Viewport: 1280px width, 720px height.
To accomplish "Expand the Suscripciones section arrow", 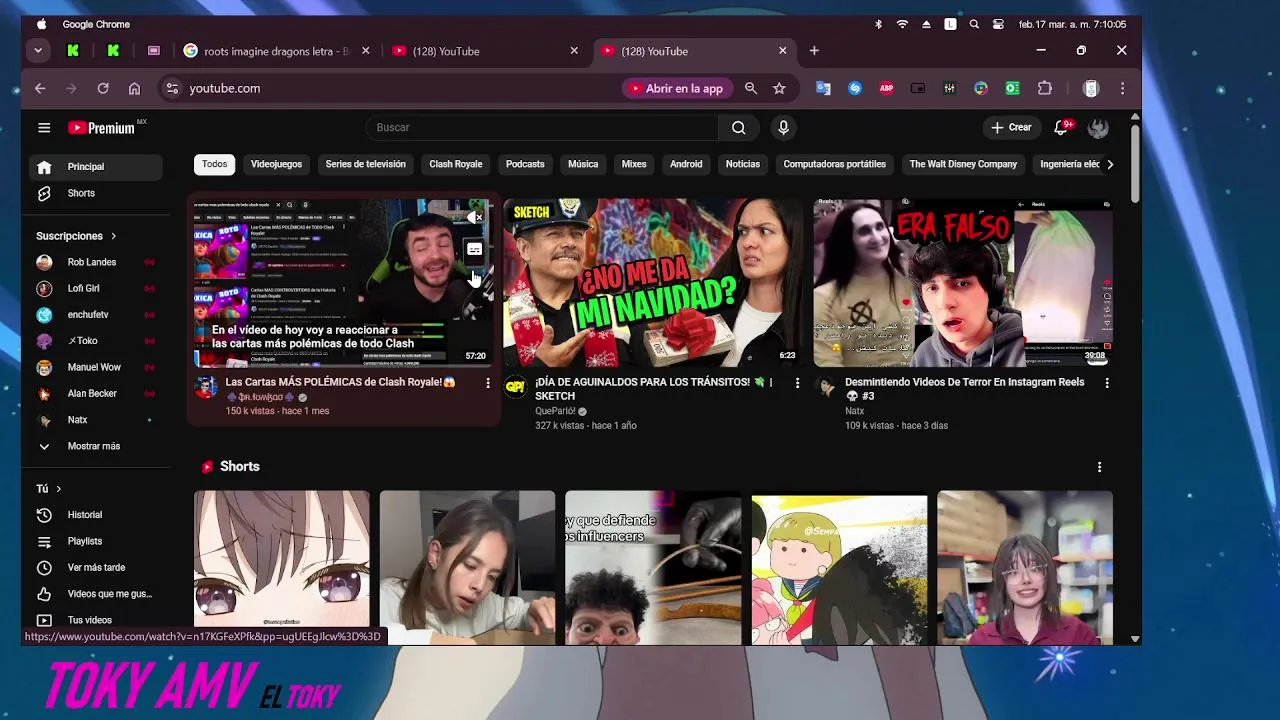I will [x=113, y=236].
